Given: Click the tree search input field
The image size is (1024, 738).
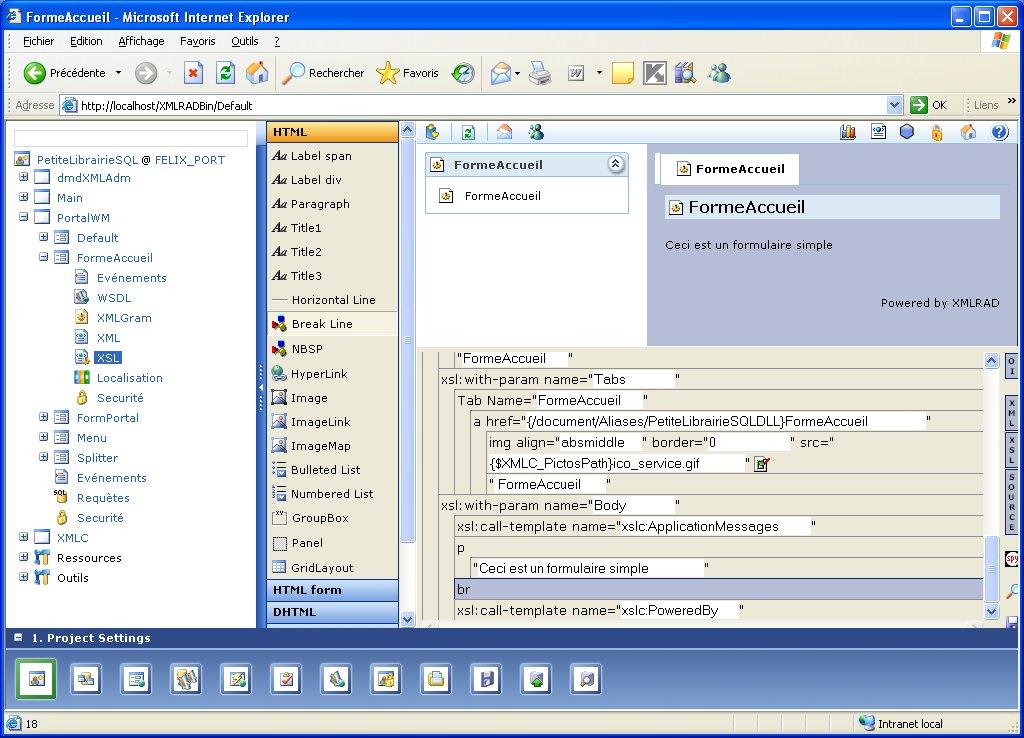Looking at the screenshot, I should (131, 139).
